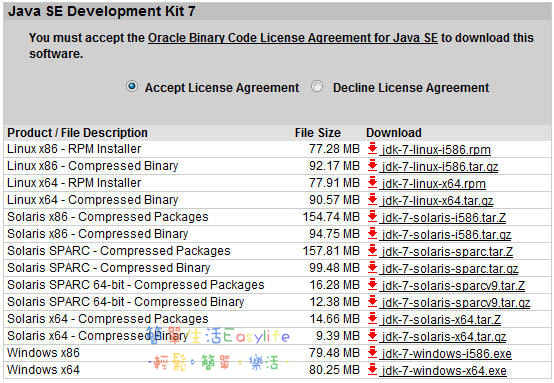Click Solaris SPARC 64-bit - Compressed Packages description
Screen dimensions: 554x383
click(136, 285)
